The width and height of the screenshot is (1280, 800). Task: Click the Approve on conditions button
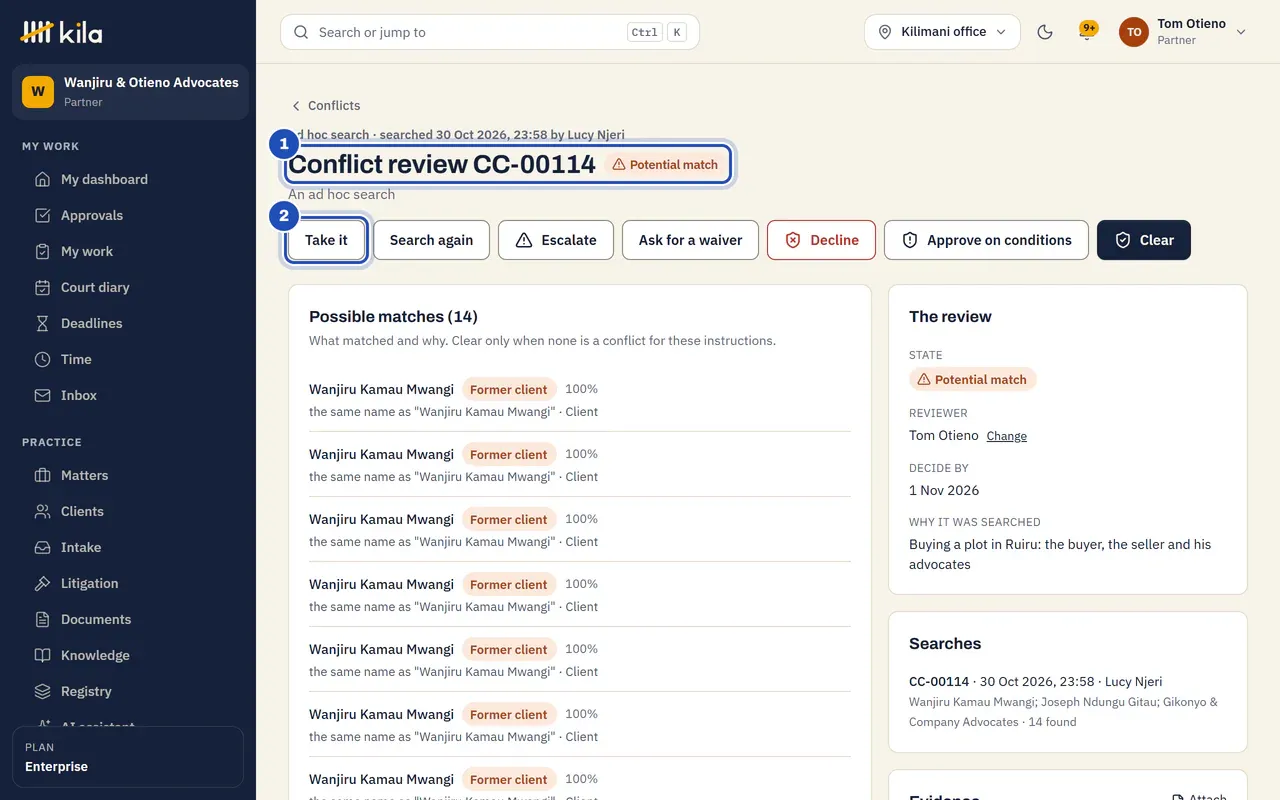click(986, 240)
